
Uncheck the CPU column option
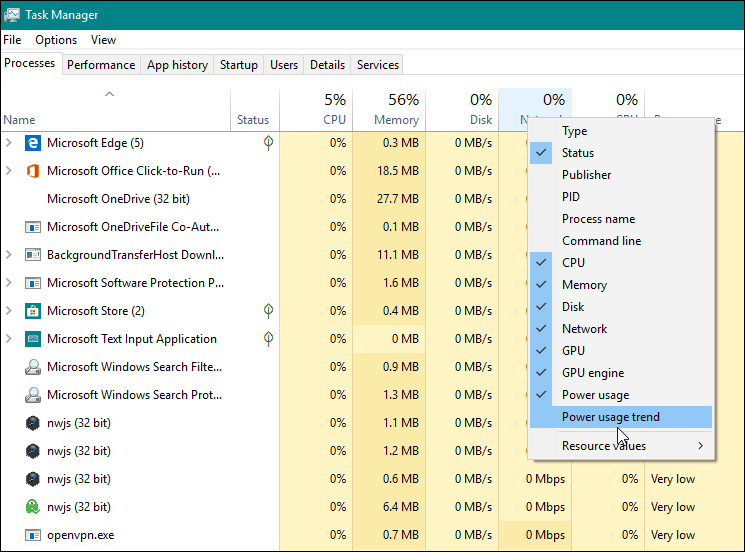pyautogui.click(x=621, y=263)
